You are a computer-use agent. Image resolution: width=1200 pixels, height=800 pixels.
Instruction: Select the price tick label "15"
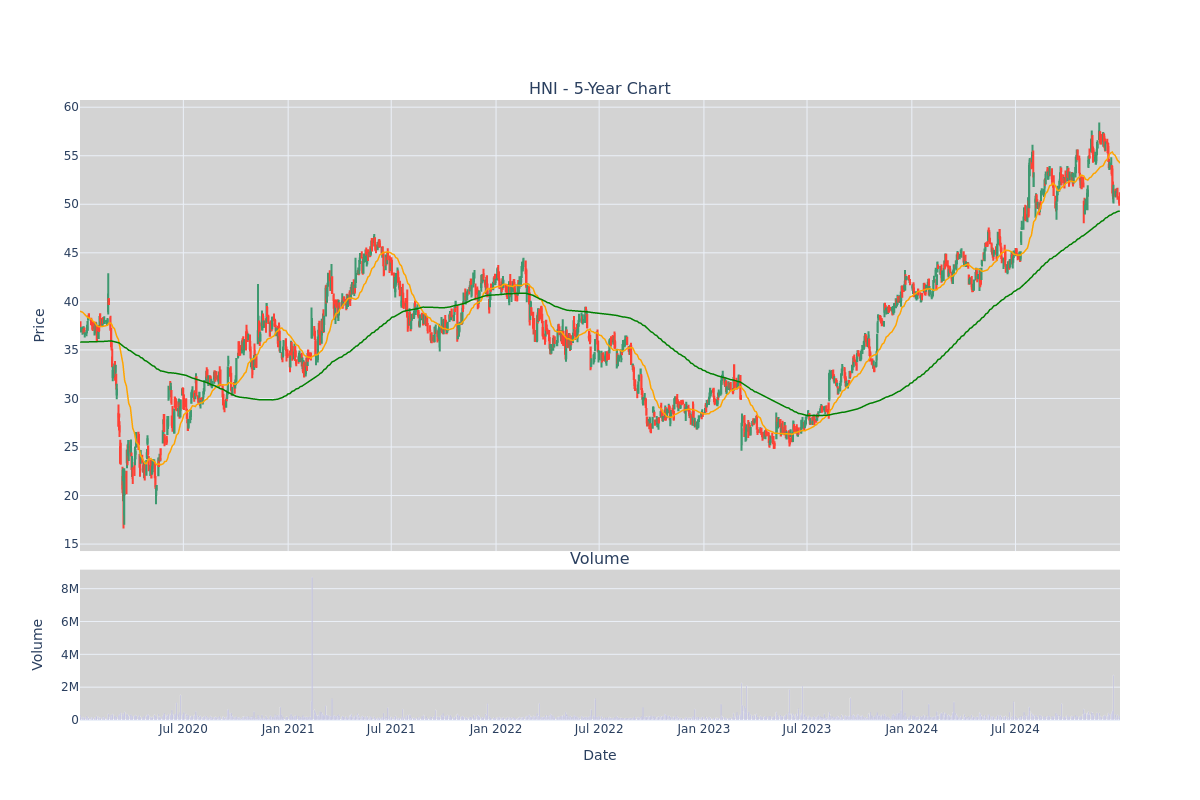coord(71,544)
